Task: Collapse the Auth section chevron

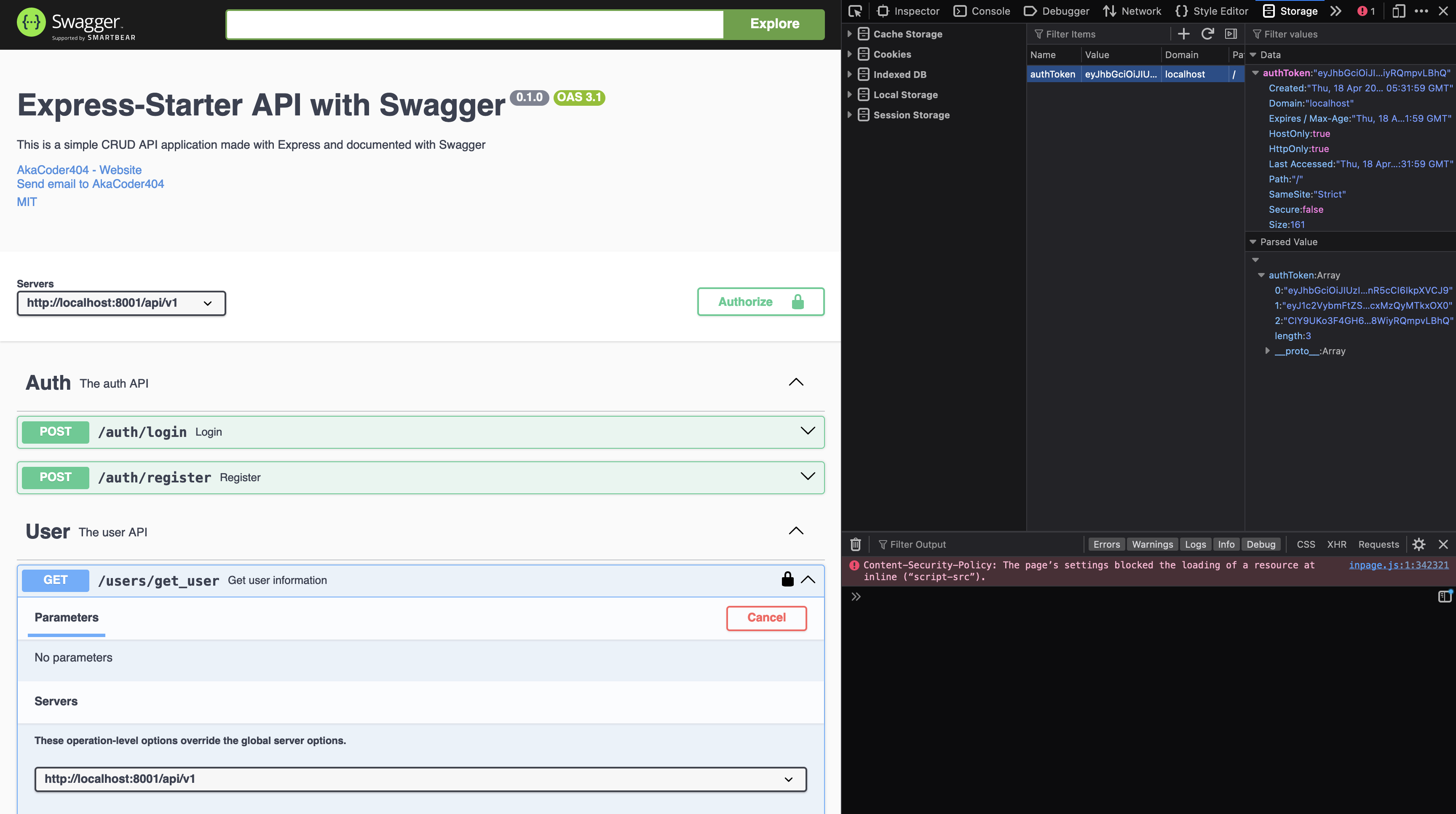Action: click(796, 382)
